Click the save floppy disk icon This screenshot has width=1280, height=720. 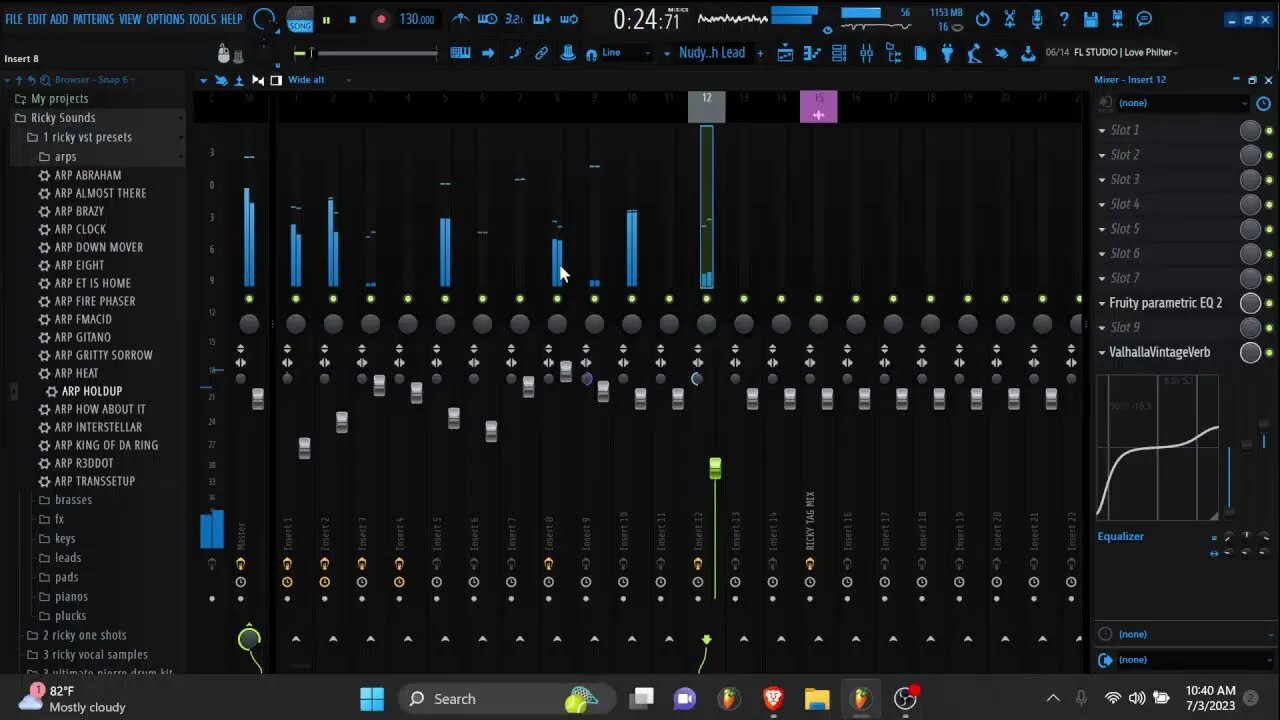(1091, 19)
